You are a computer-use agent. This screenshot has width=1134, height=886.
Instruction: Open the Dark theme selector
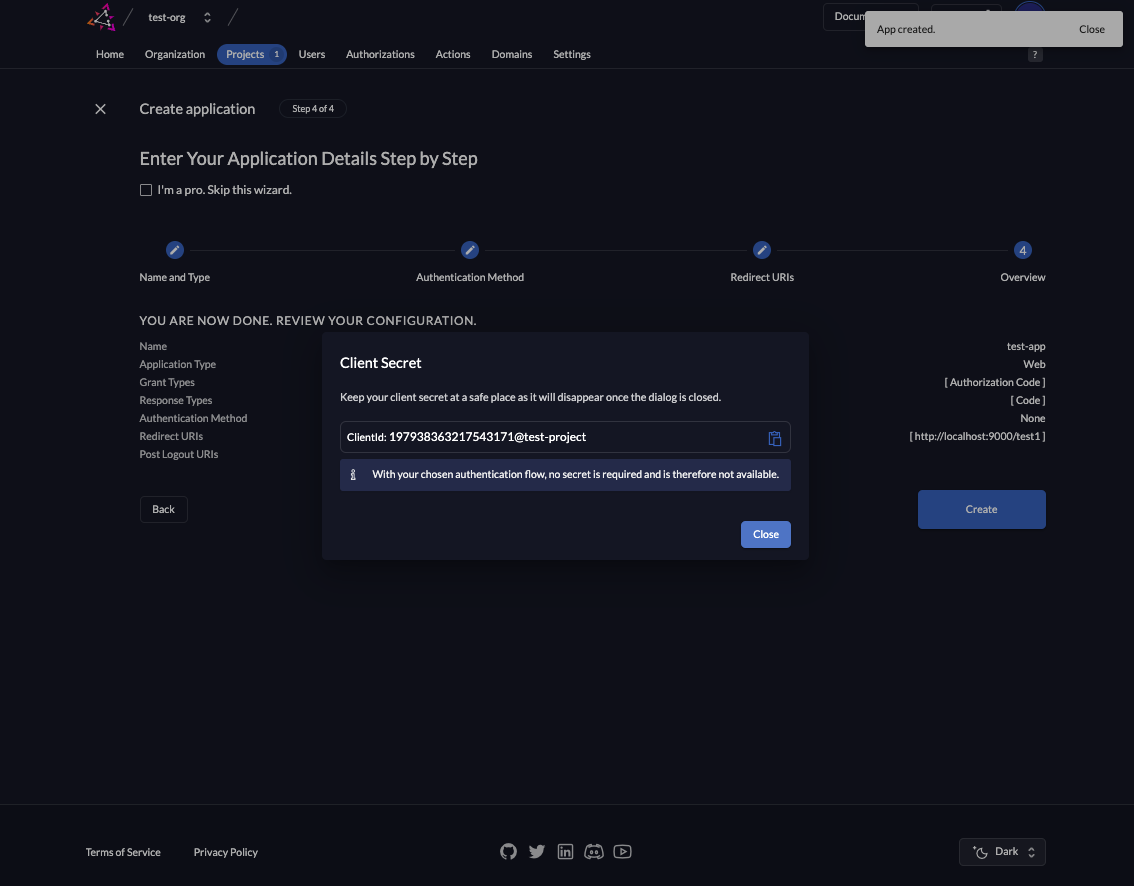(x=1002, y=852)
